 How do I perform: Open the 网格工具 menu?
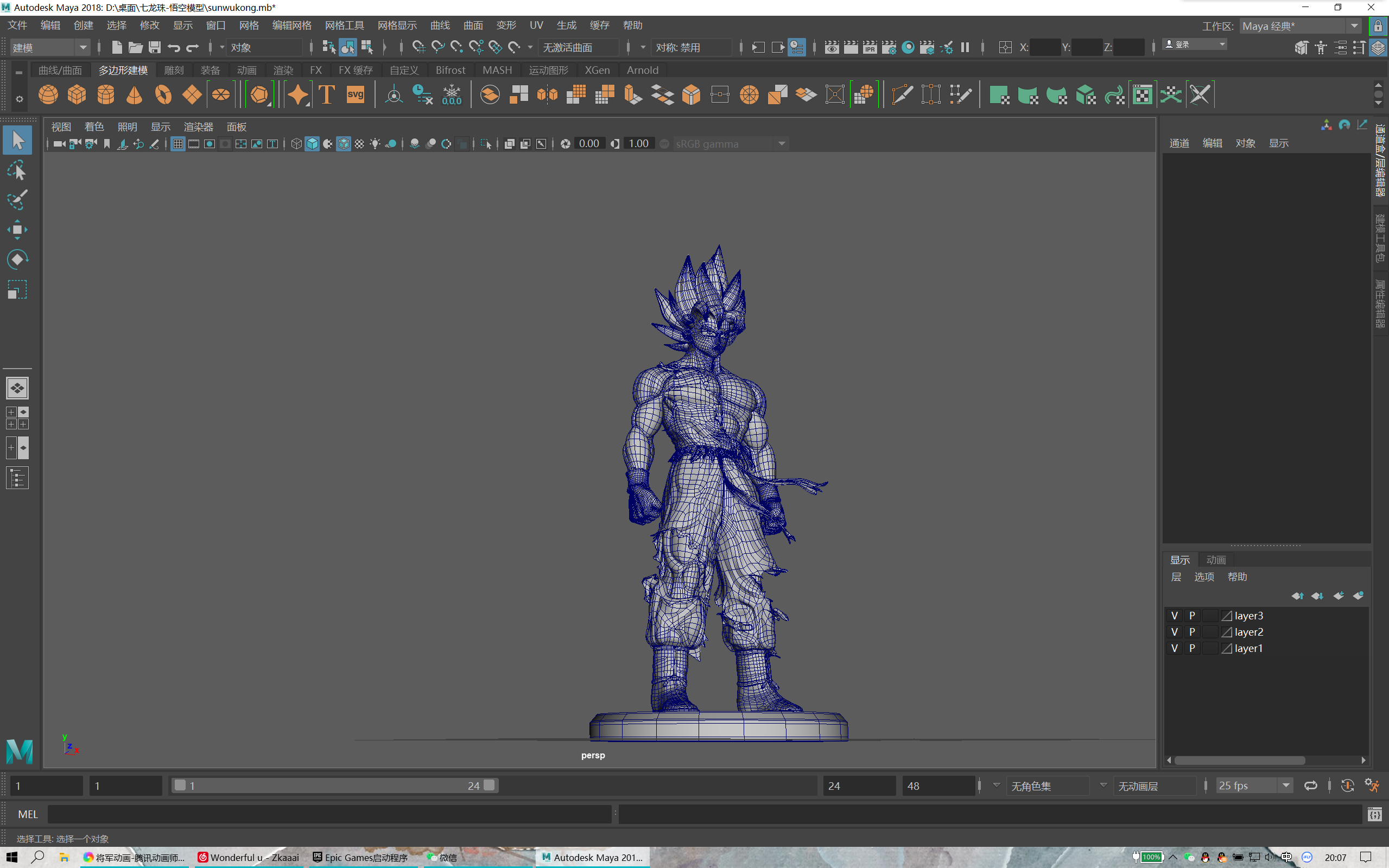[344, 26]
